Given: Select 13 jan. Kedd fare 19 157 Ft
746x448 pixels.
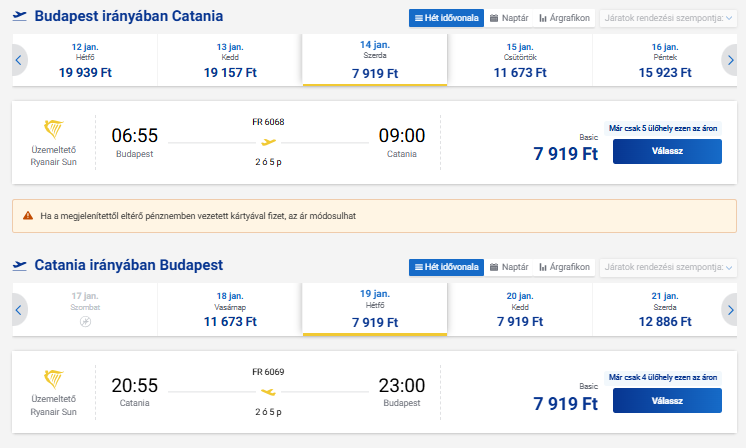Looking at the screenshot, I should (230, 61).
